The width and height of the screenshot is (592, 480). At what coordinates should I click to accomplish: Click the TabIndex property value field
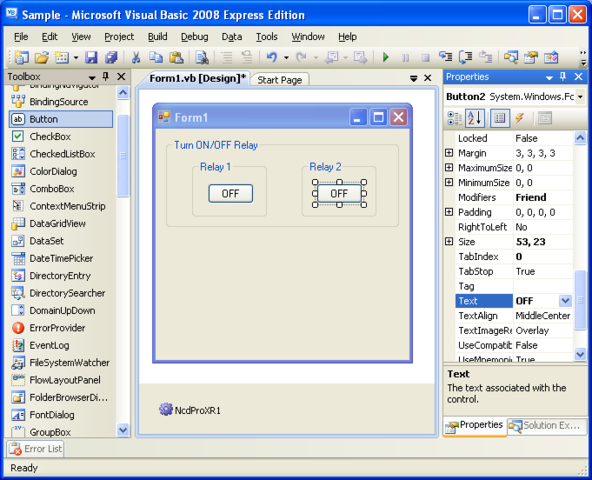tap(543, 256)
